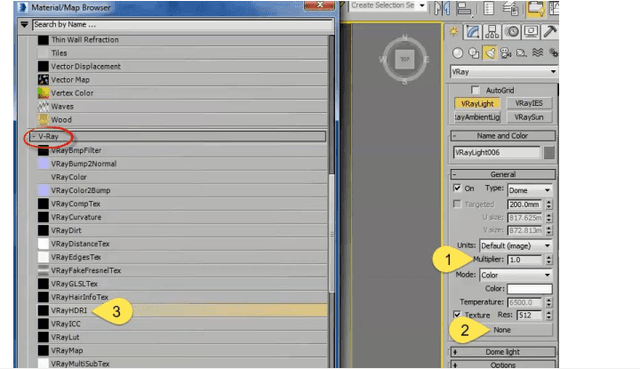
Task: Toggle the Texture checkbox
Action: pyautogui.click(x=457, y=315)
